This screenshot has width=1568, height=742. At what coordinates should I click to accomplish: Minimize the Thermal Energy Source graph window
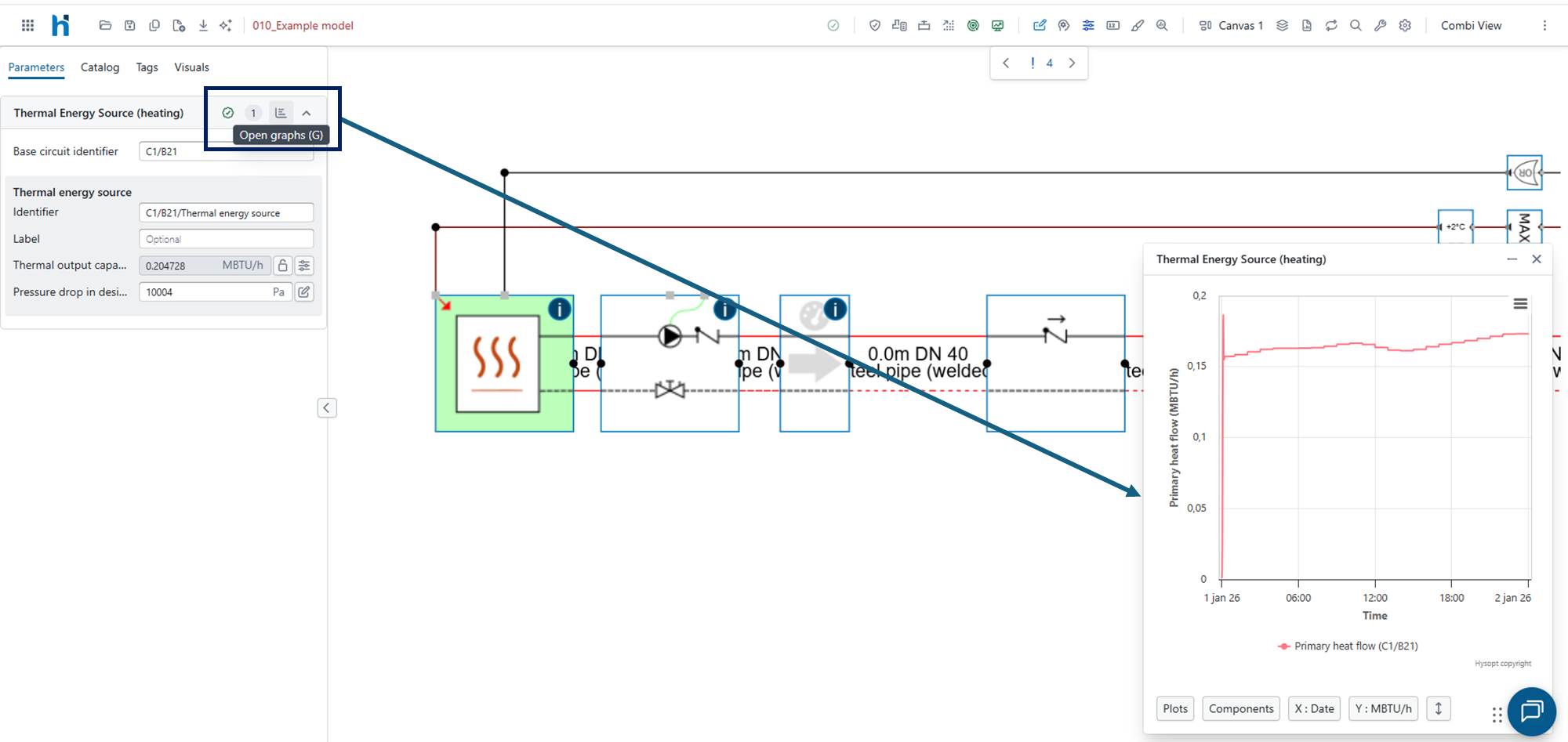point(1512,259)
